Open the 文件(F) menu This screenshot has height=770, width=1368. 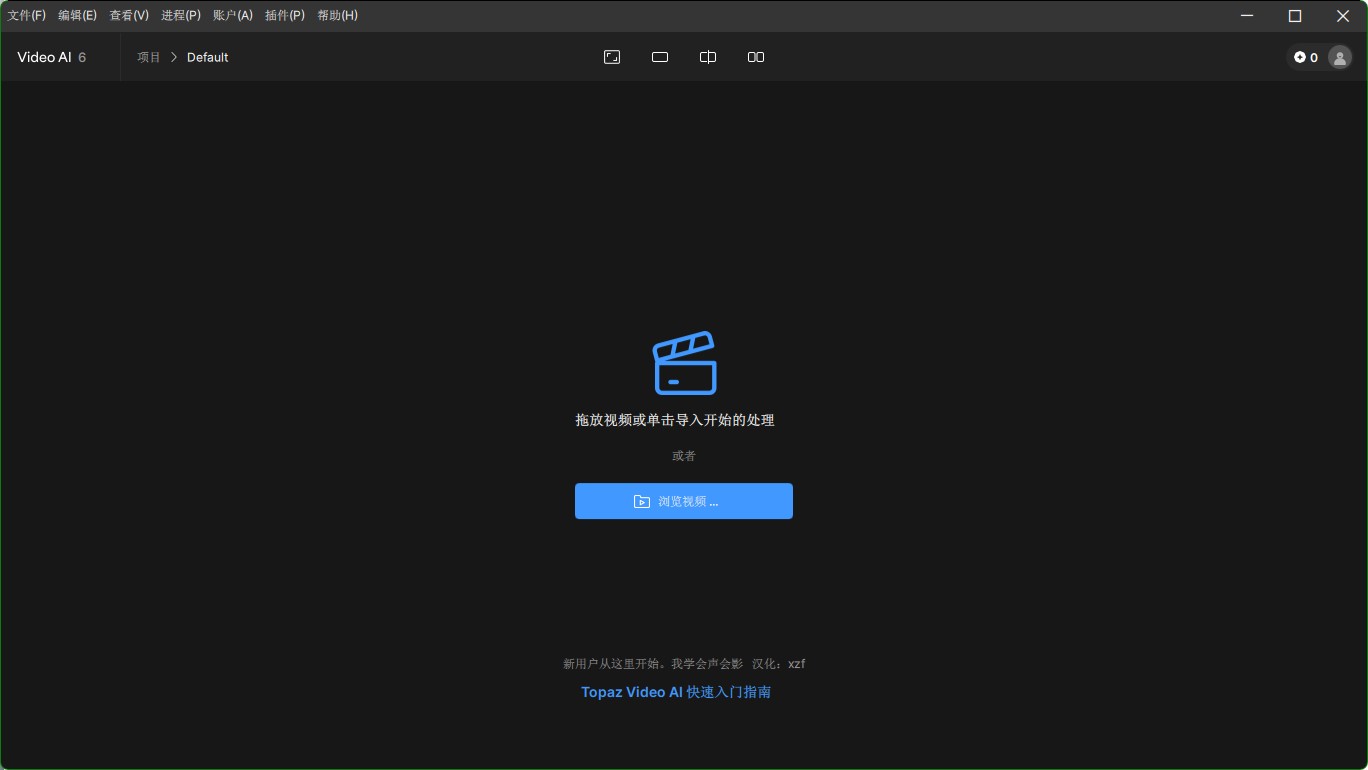[27, 16]
